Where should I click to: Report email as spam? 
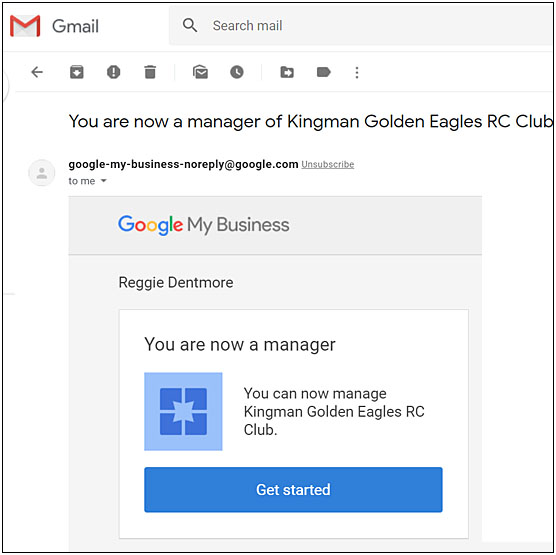[x=113, y=72]
